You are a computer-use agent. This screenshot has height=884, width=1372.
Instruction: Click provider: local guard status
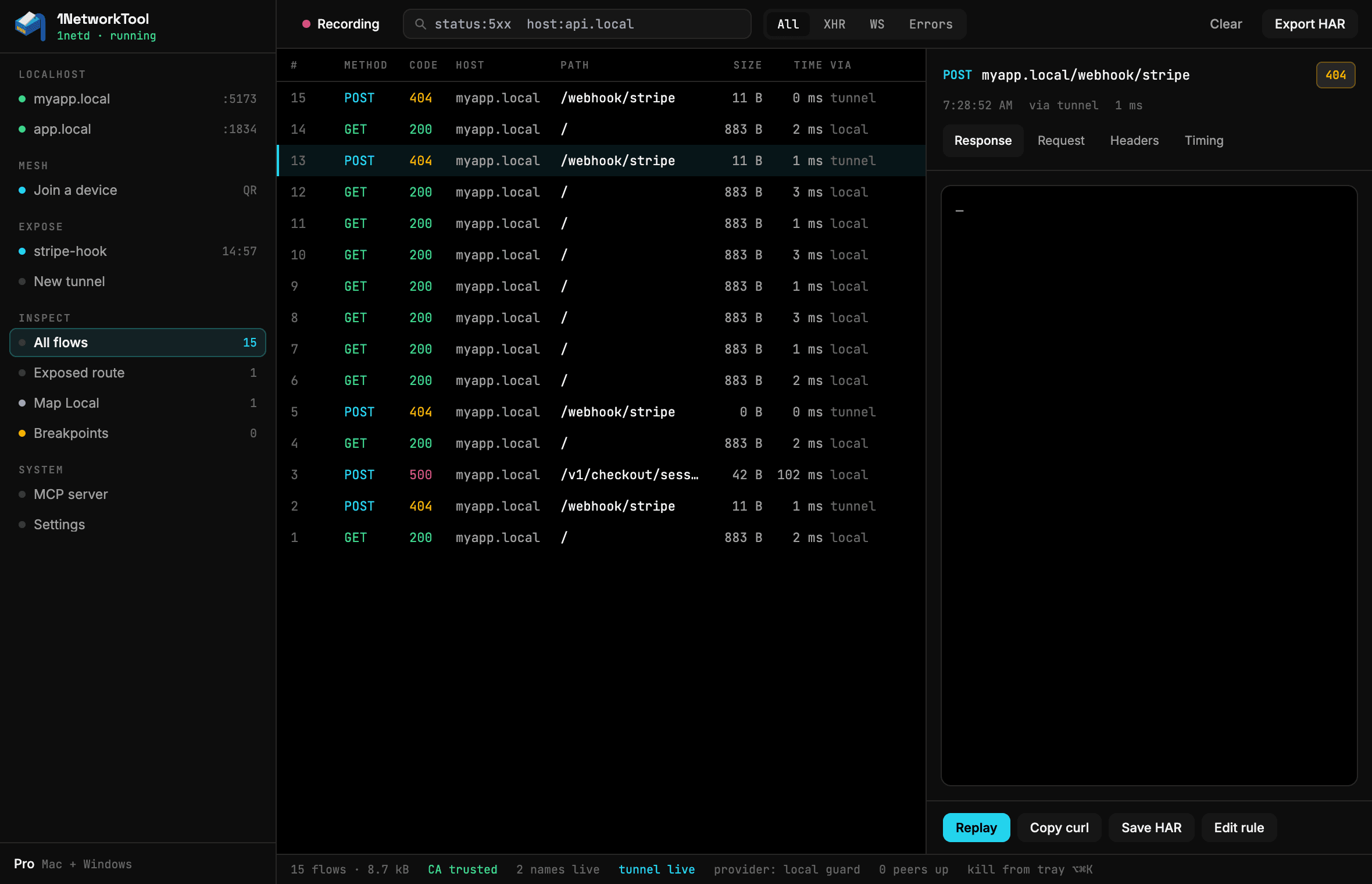787,869
